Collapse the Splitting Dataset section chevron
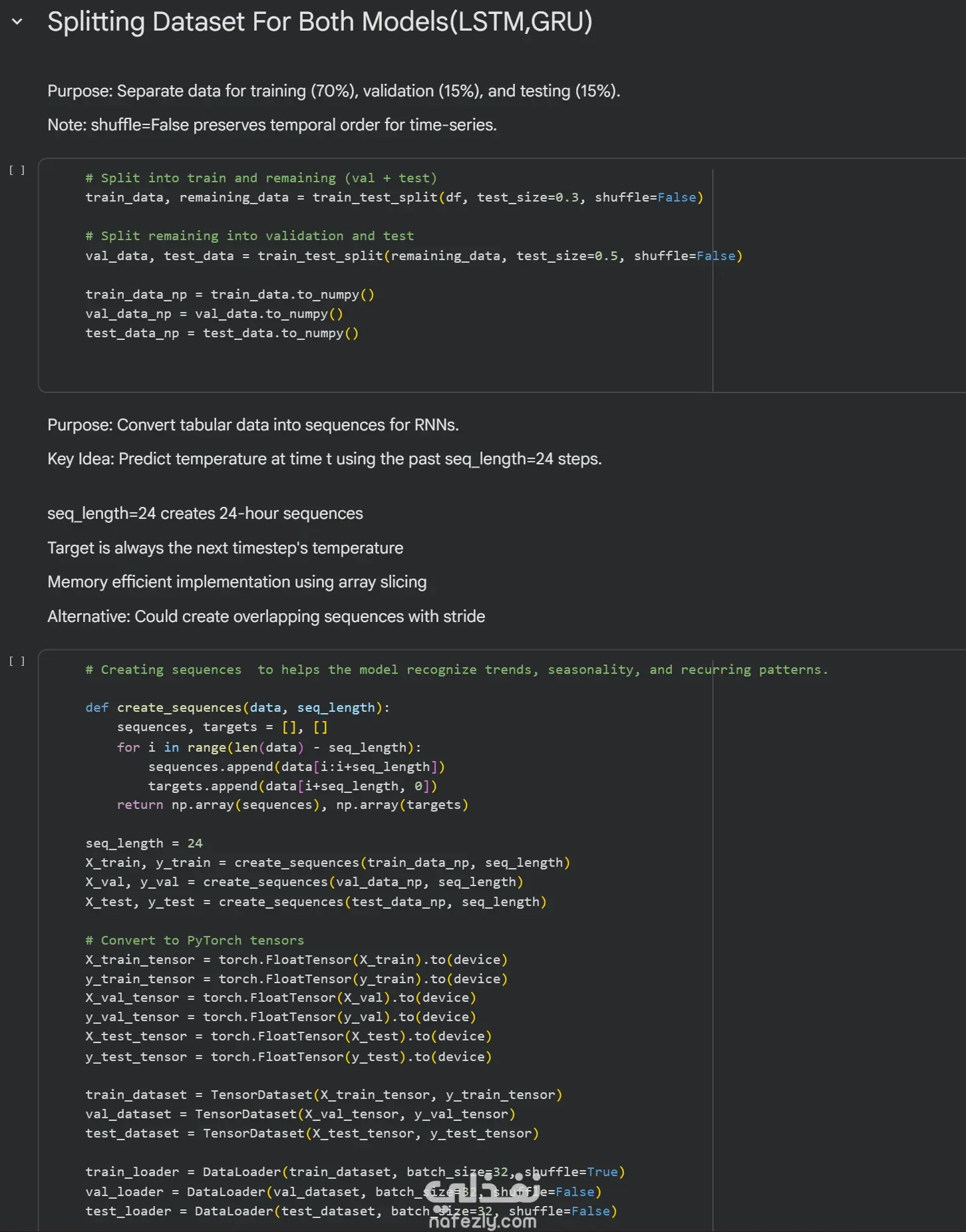Viewport: 966px width, 1232px height. [17, 22]
